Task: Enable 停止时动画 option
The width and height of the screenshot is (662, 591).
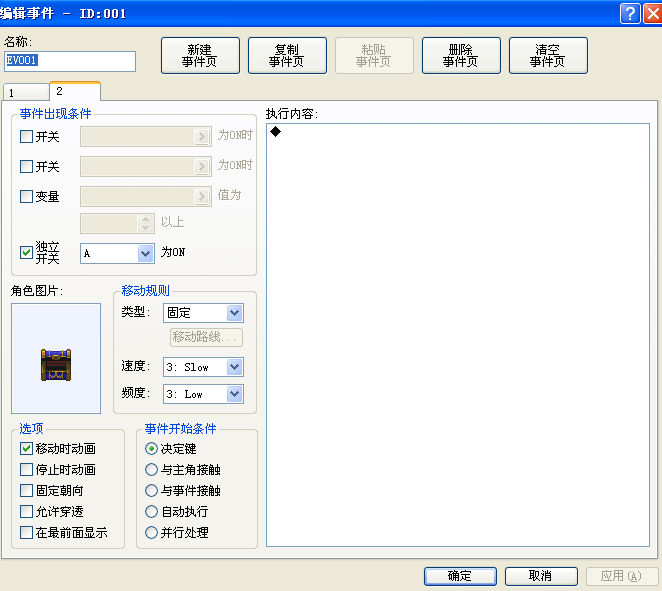Action: (26, 469)
